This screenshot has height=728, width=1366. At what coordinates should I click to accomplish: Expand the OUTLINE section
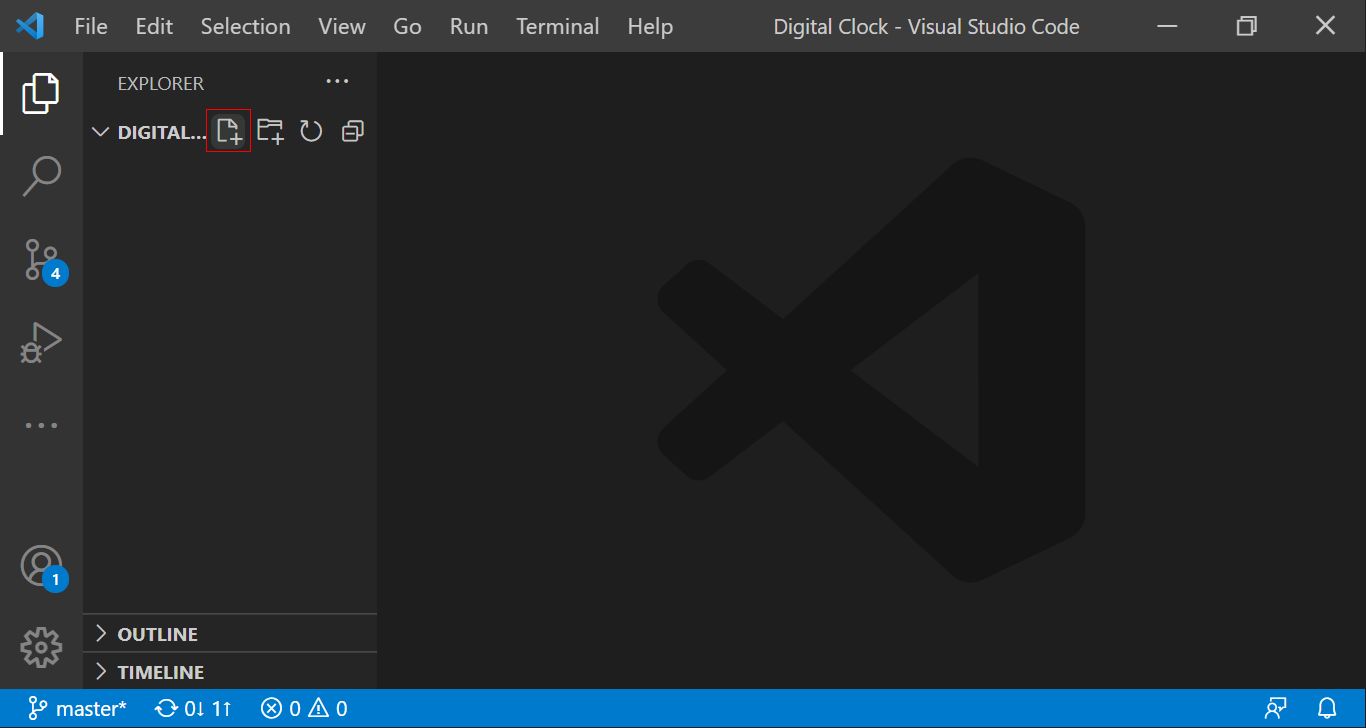point(230,634)
